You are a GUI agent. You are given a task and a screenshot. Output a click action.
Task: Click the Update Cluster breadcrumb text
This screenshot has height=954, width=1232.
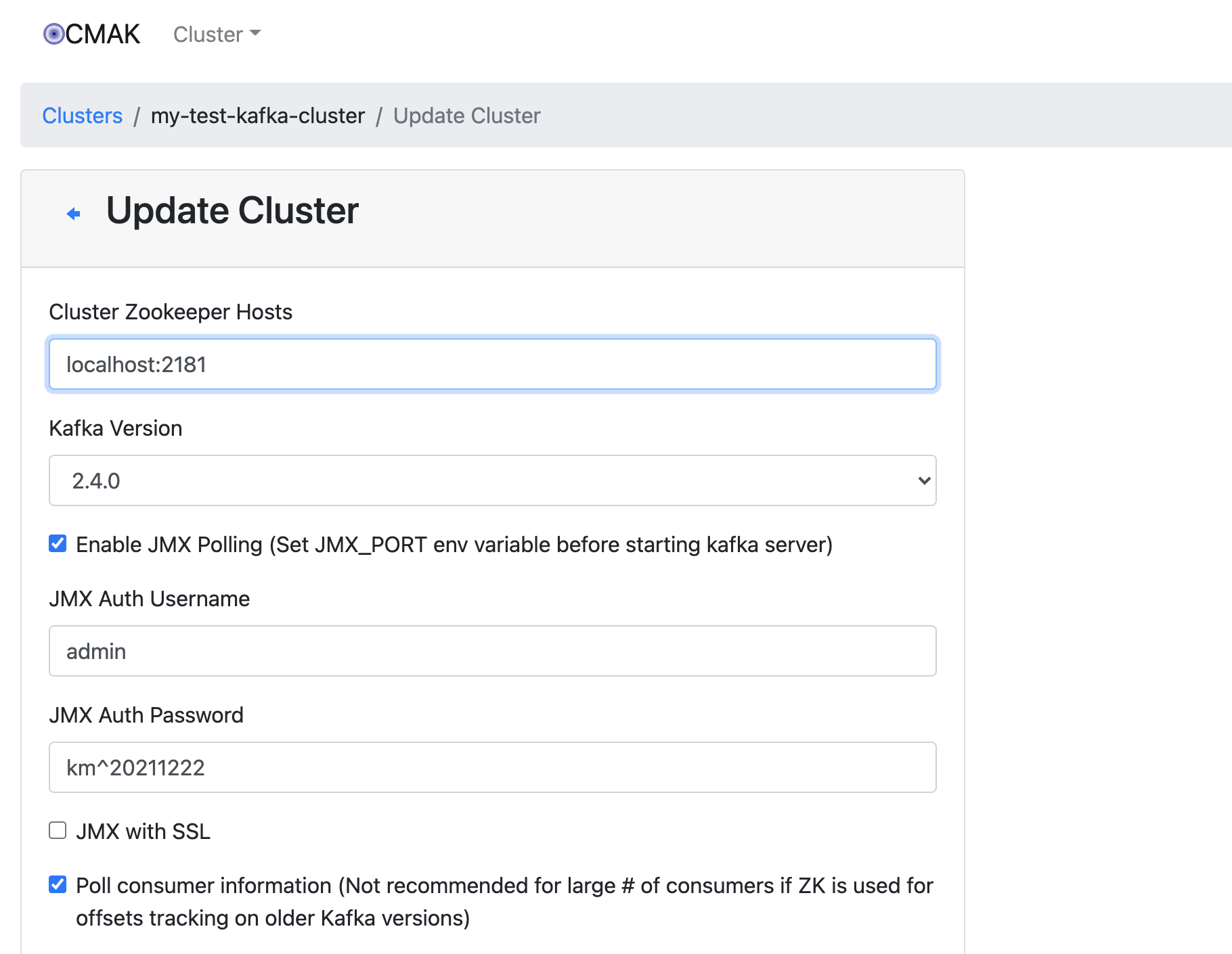tap(467, 116)
